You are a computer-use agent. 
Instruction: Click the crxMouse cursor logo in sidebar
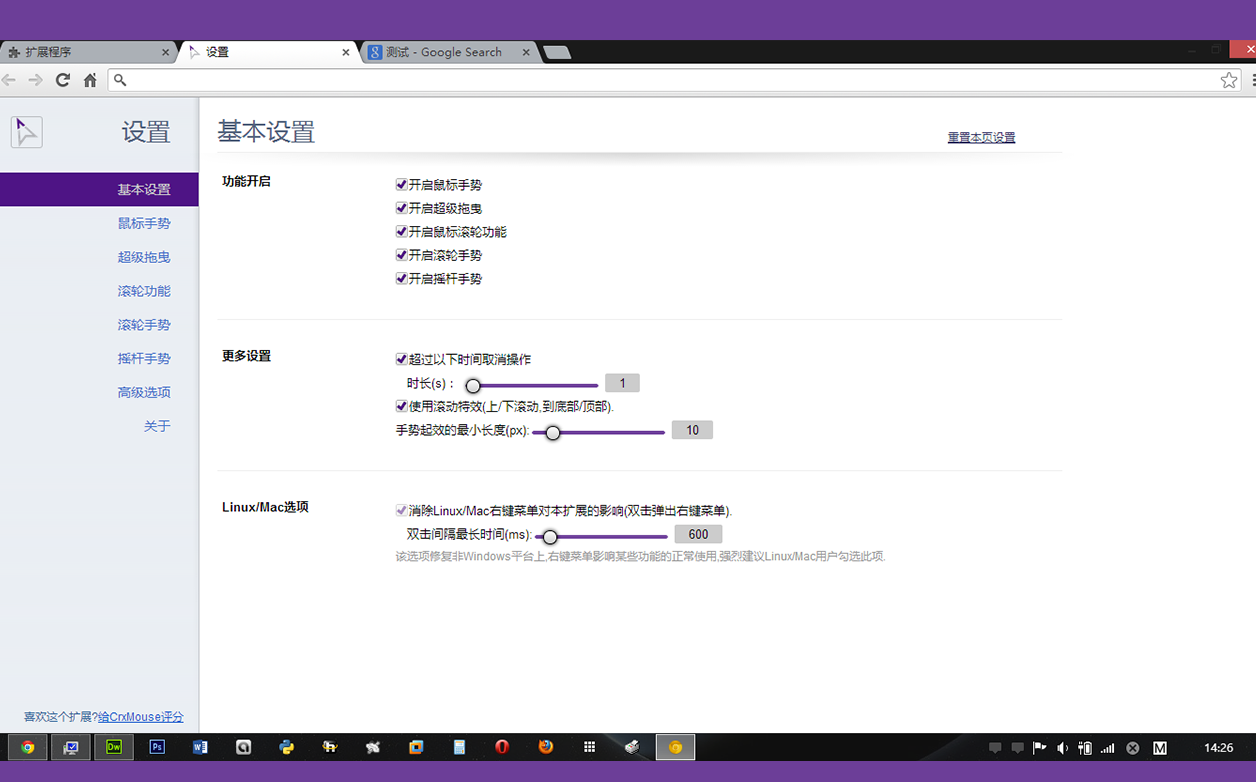click(27, 131)
